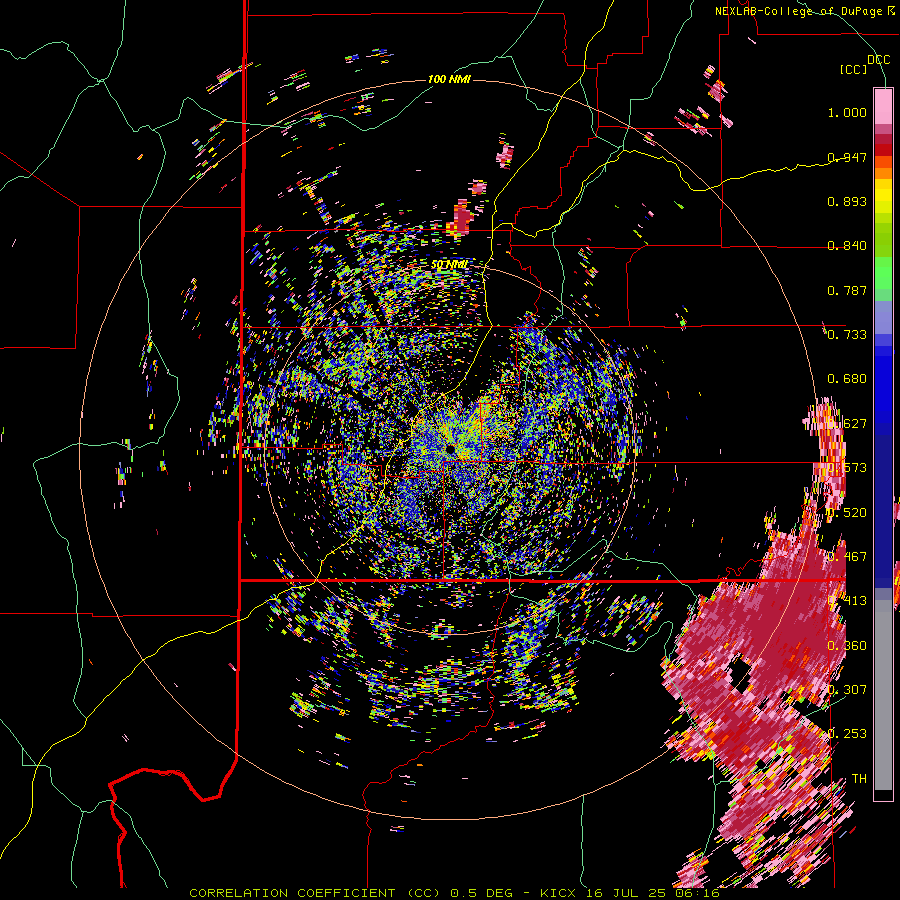The width and height of the screenshot is (900, 900).
Task: Select the DCC label above the color bar
Action: point(878,60)
